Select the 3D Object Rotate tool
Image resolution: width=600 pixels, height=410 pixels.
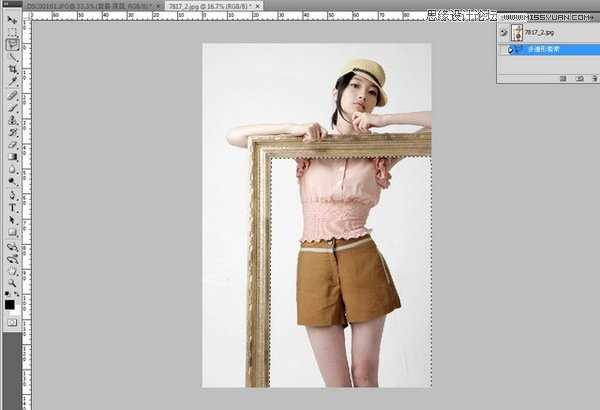tap(12, 247)
